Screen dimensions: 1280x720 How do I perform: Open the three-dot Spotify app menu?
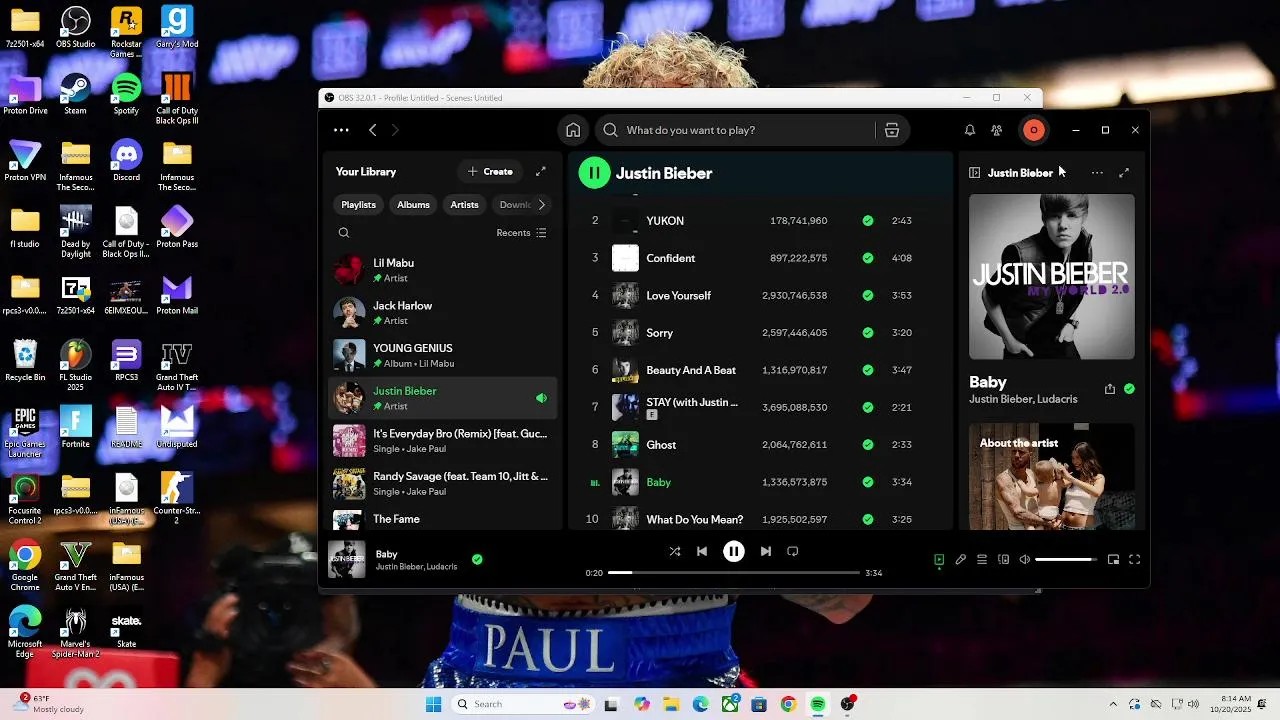click(x=341, y=130)
